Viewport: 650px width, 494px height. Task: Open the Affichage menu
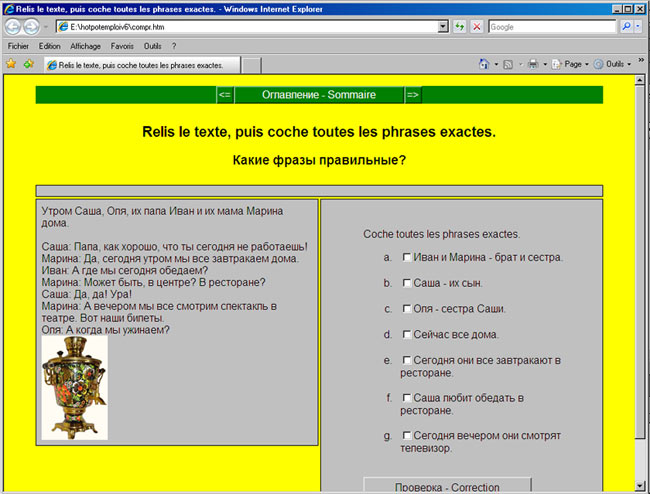pyautogui.click(x=85, y=46)
